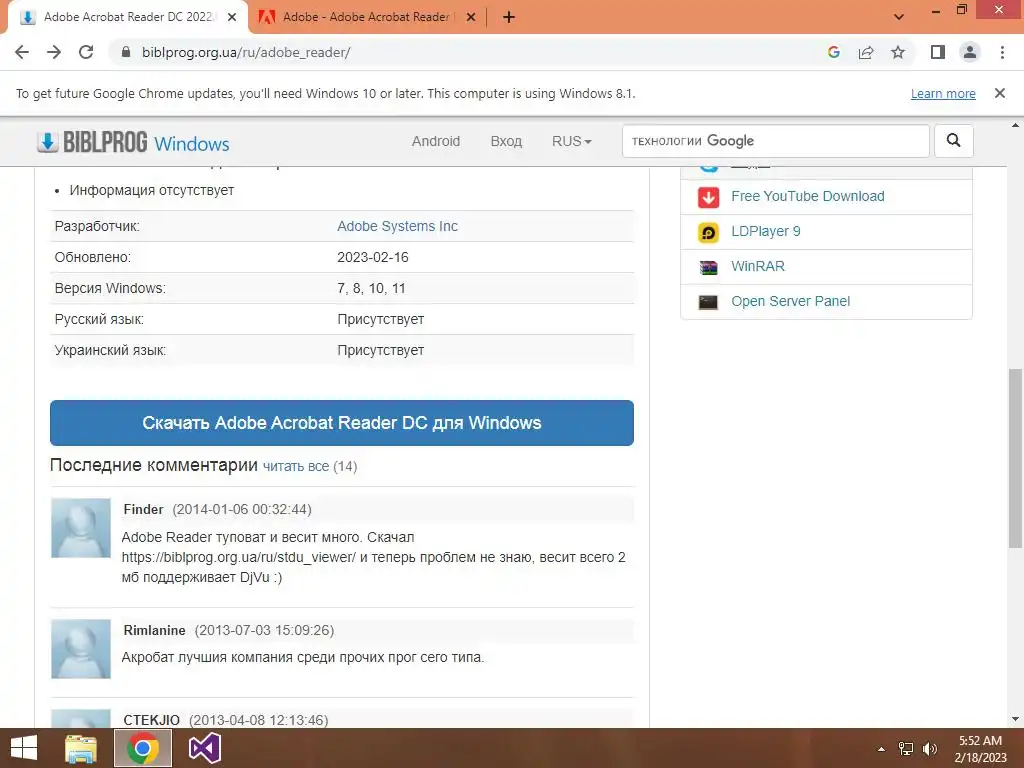Dismiss the Chrome update notification bar

(1000, 93)
